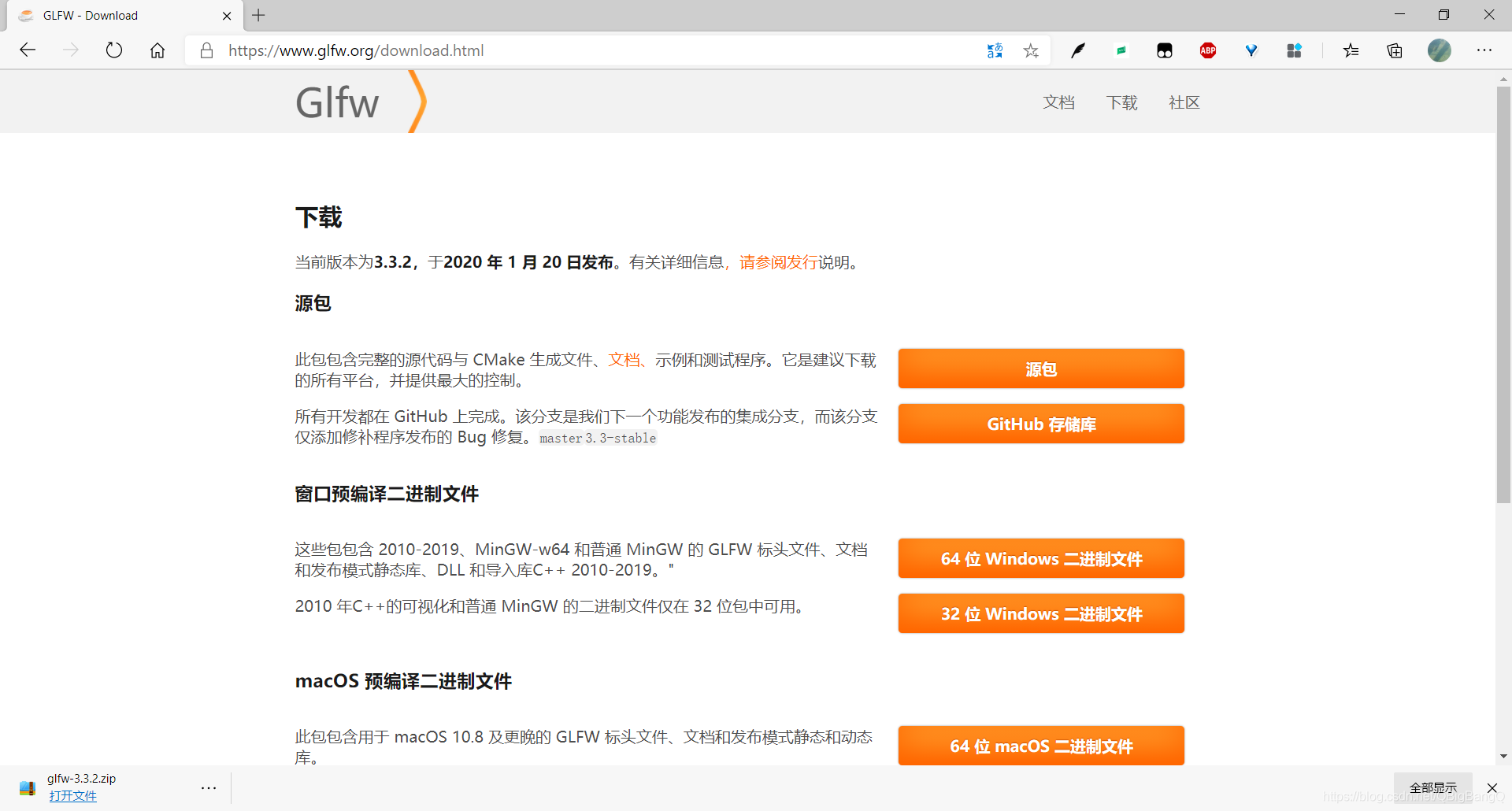Download the source with the 源包 button
Screen dimensions: 1512x811
click(x=1040, y=368)
